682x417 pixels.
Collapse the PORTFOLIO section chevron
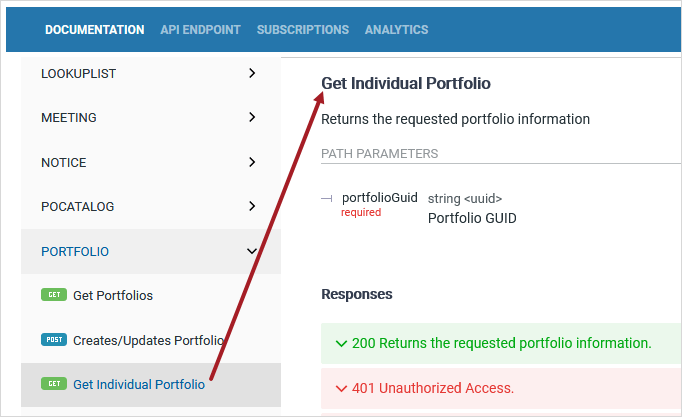click(252, 251)
